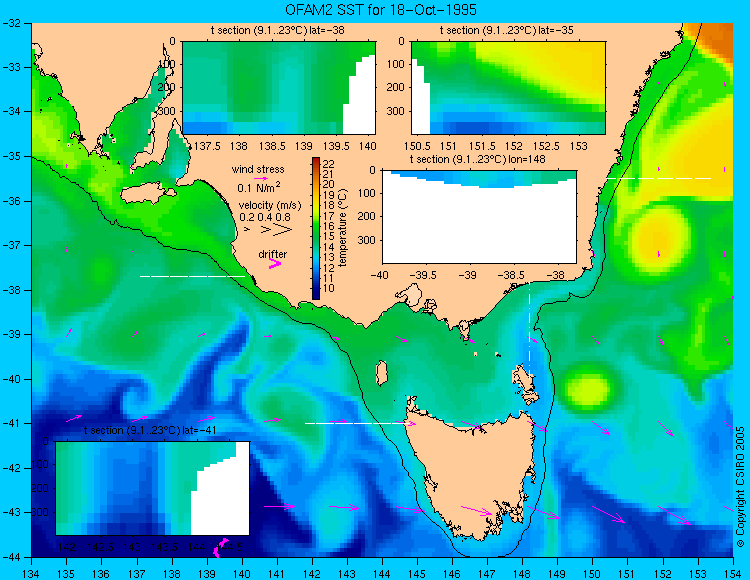Viewport: 750px width, 580px height.
Task: Click the '16' value on the color bar
Action: 329,226
